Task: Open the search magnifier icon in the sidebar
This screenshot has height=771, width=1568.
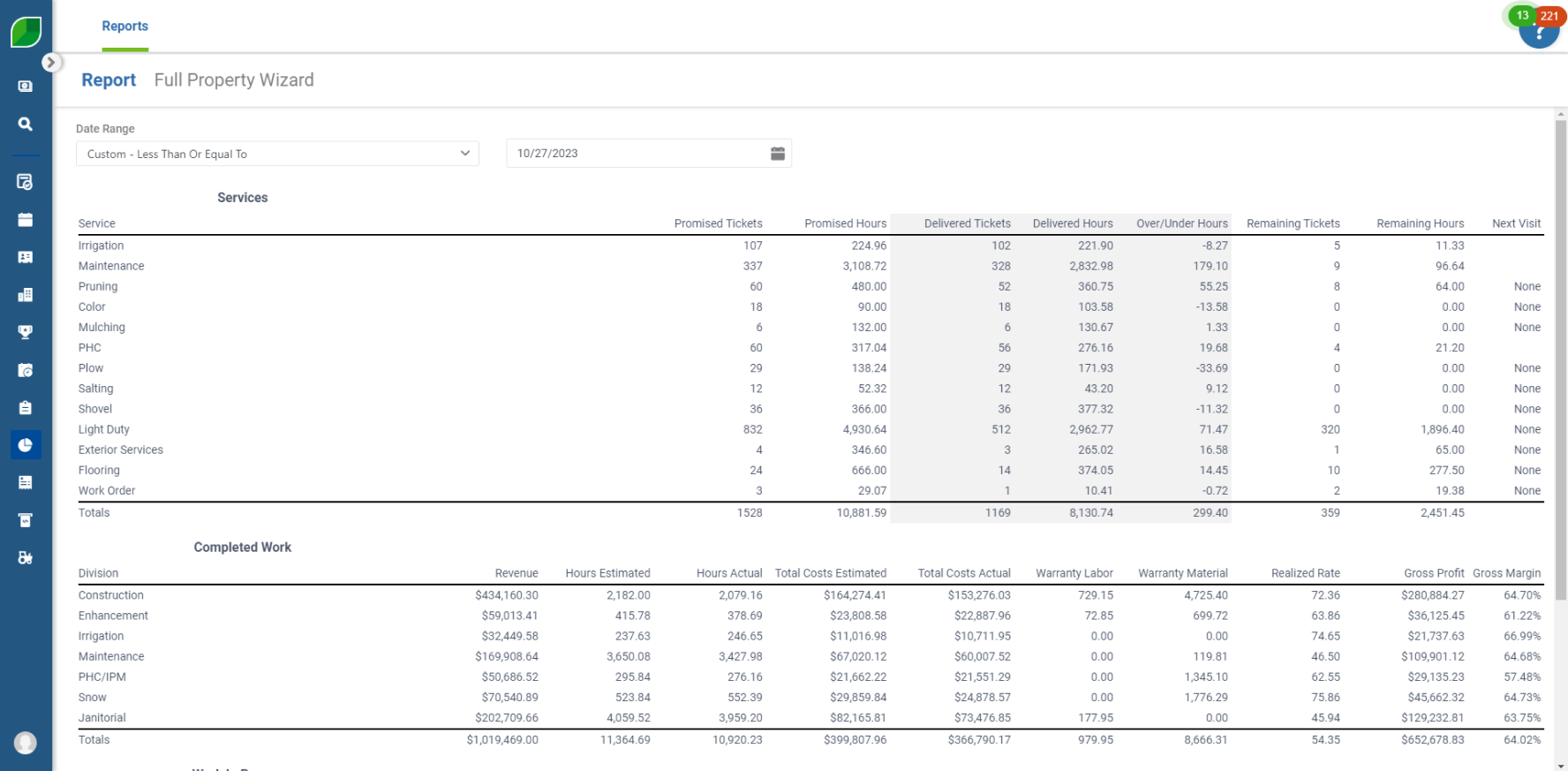Action: tap(26, 125)
